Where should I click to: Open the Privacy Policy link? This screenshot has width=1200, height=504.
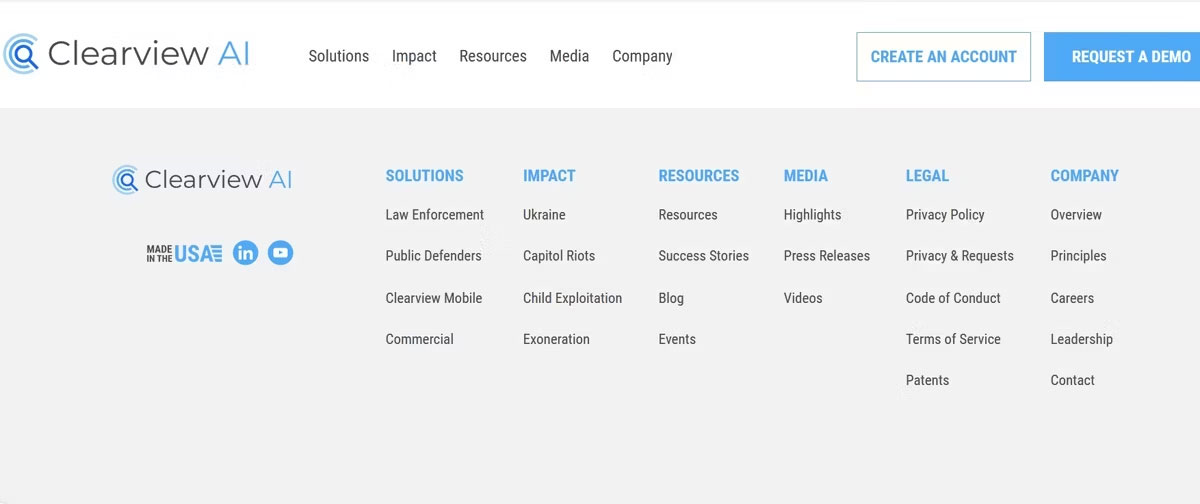coord(946,215)
